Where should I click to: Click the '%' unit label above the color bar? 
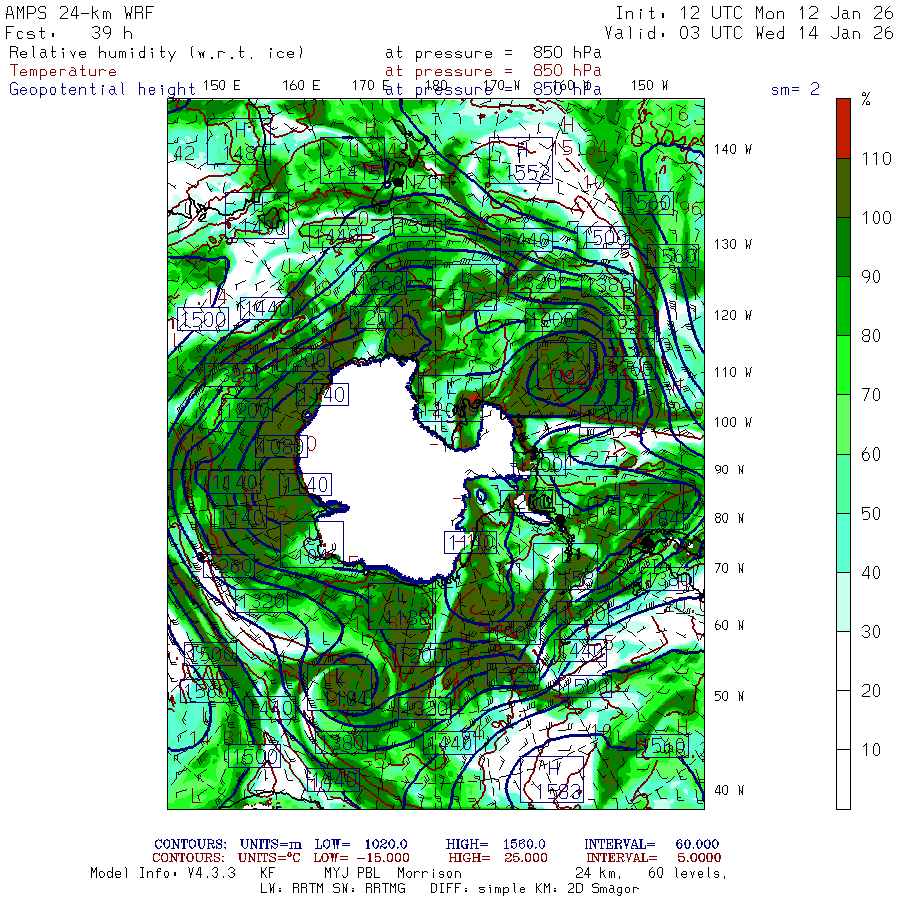tap(866, 100)
